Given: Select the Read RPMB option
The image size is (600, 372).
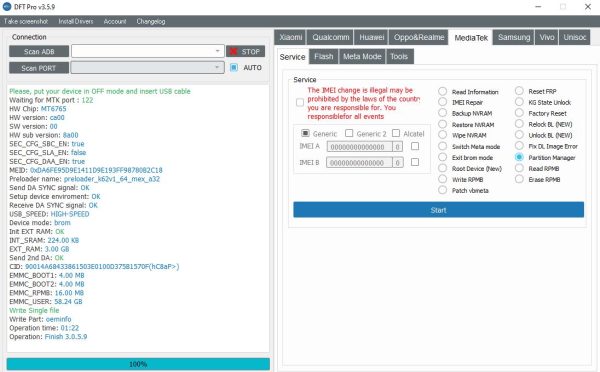Looking at the screenshot, I should click(519, 168).
